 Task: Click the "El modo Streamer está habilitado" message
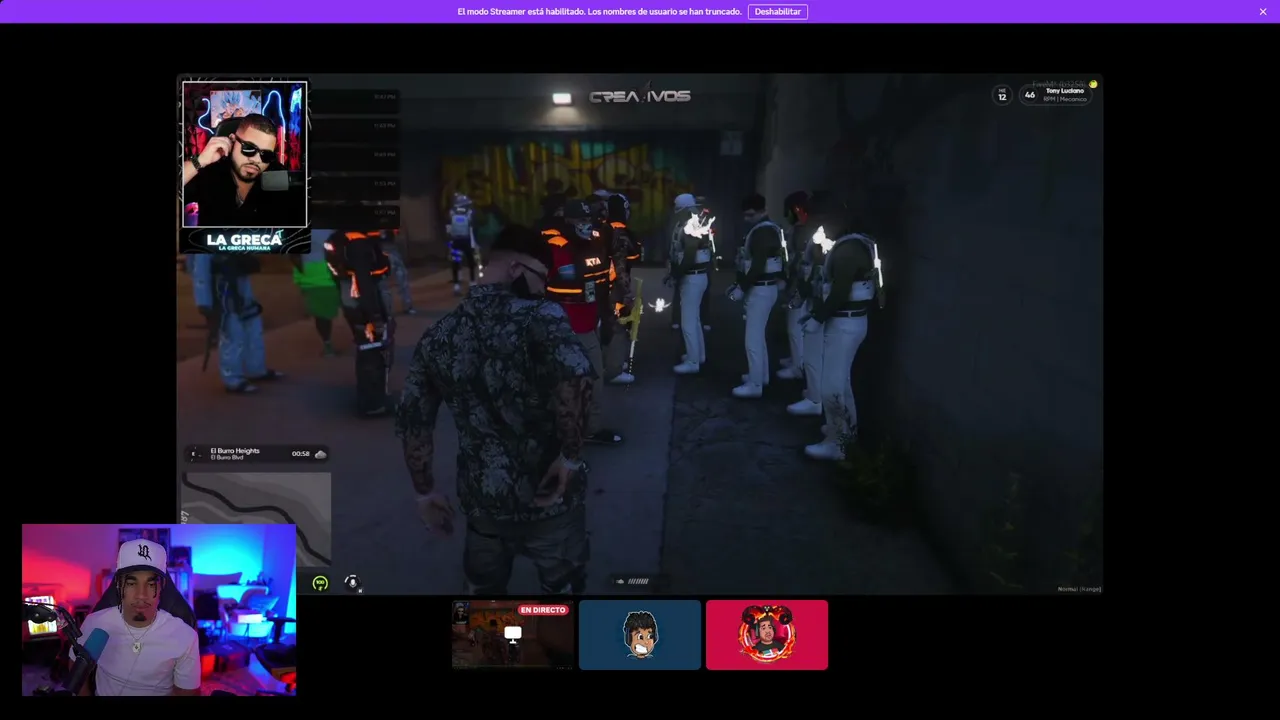(x=599, y=12)
